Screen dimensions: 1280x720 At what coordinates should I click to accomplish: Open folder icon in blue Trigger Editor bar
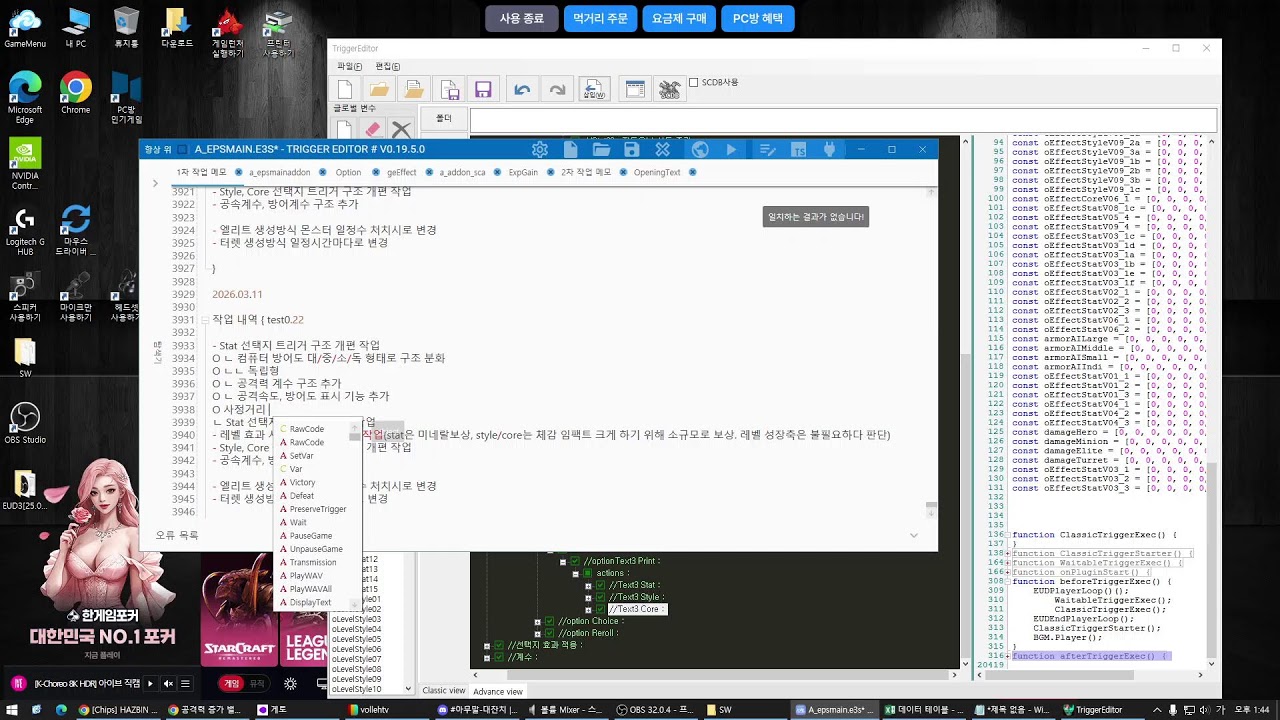pos(601,149)
